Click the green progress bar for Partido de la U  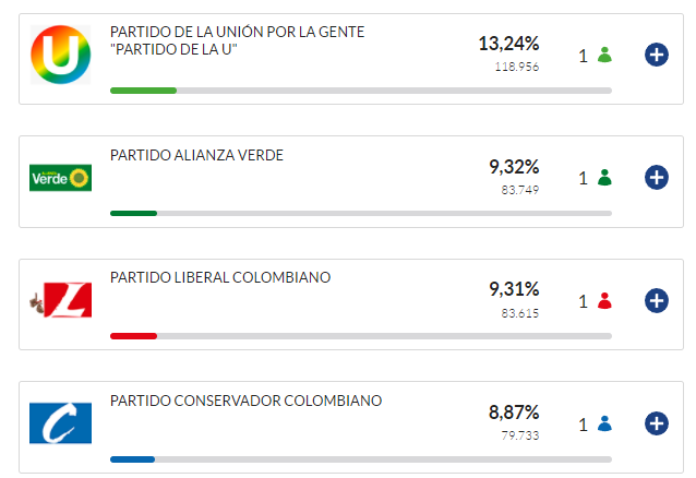coord(144,90)
